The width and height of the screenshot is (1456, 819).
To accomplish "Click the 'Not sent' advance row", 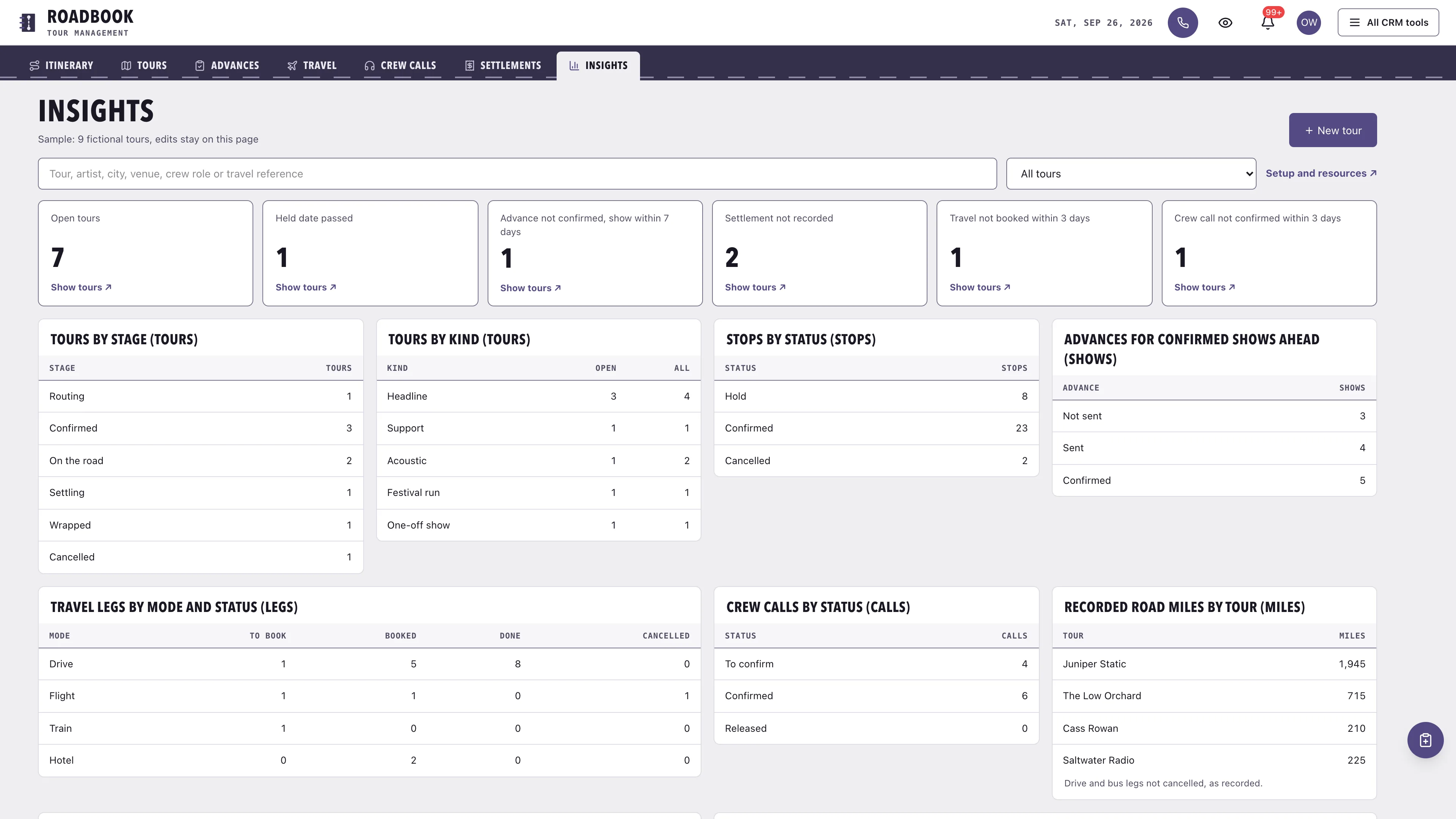I will coord(1214,416).
